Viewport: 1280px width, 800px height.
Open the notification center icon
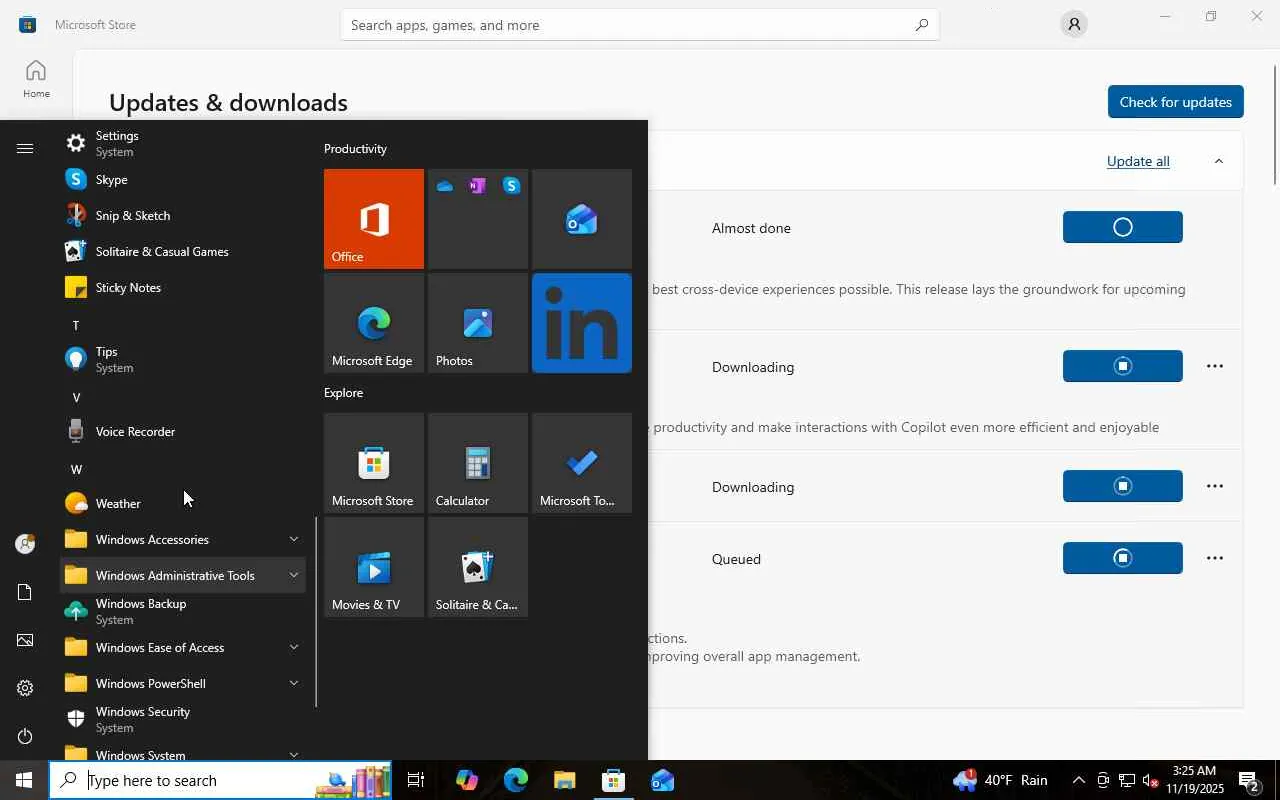tap(1250, 780)
